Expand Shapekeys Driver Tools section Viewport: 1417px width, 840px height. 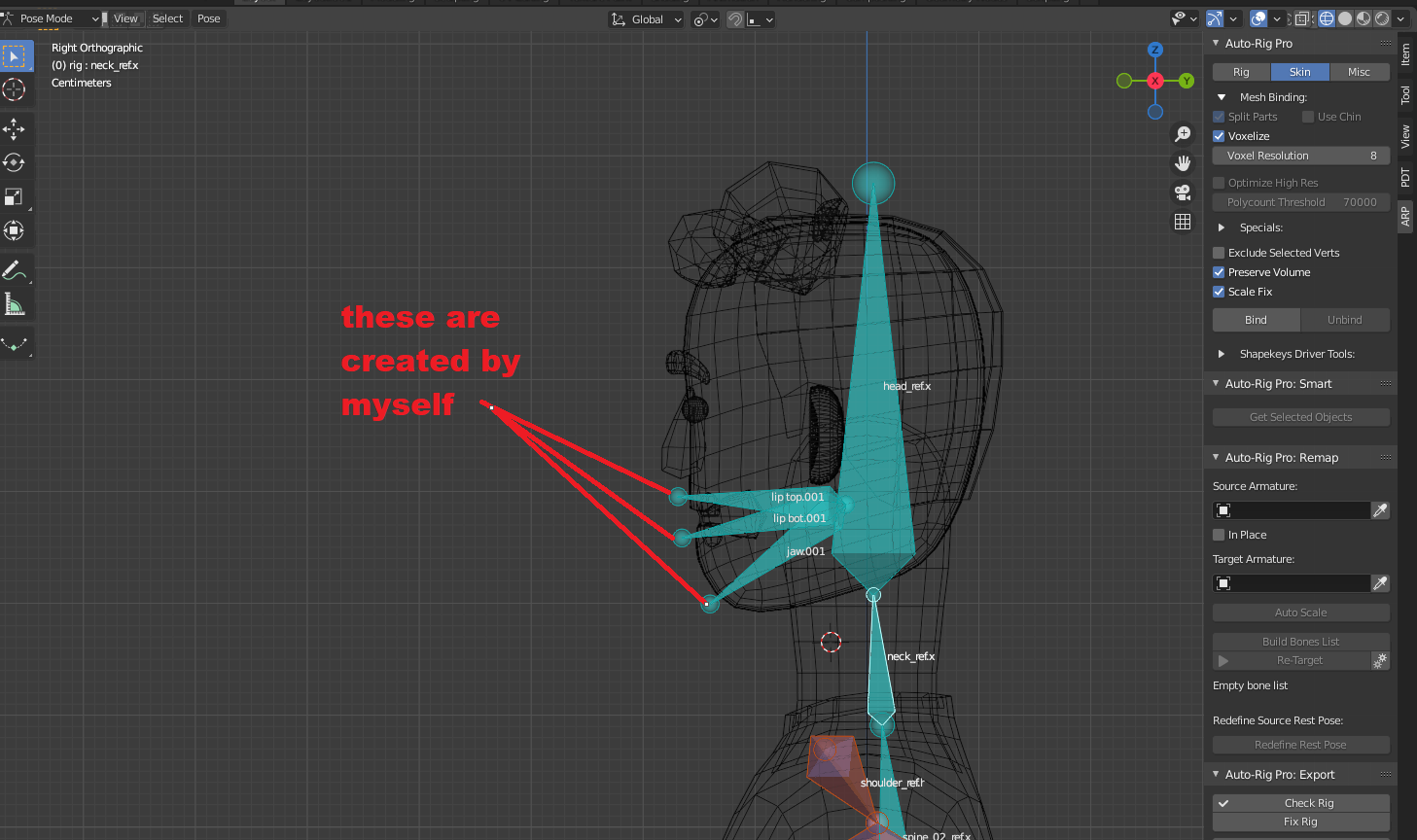[1222, 354]
